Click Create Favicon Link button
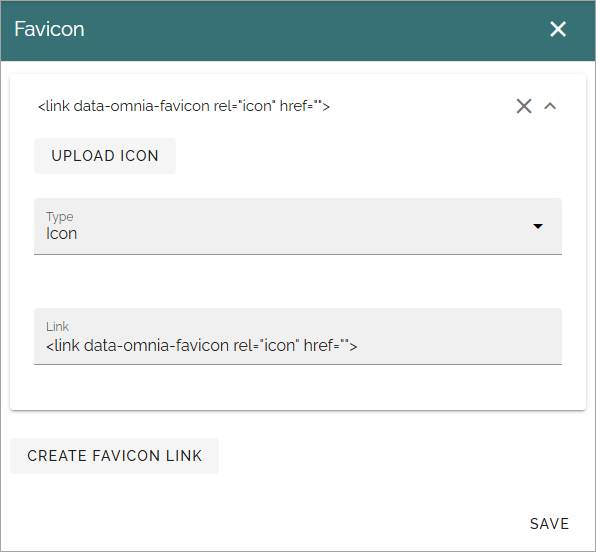The image size is (596, 552). coord(114,456)
